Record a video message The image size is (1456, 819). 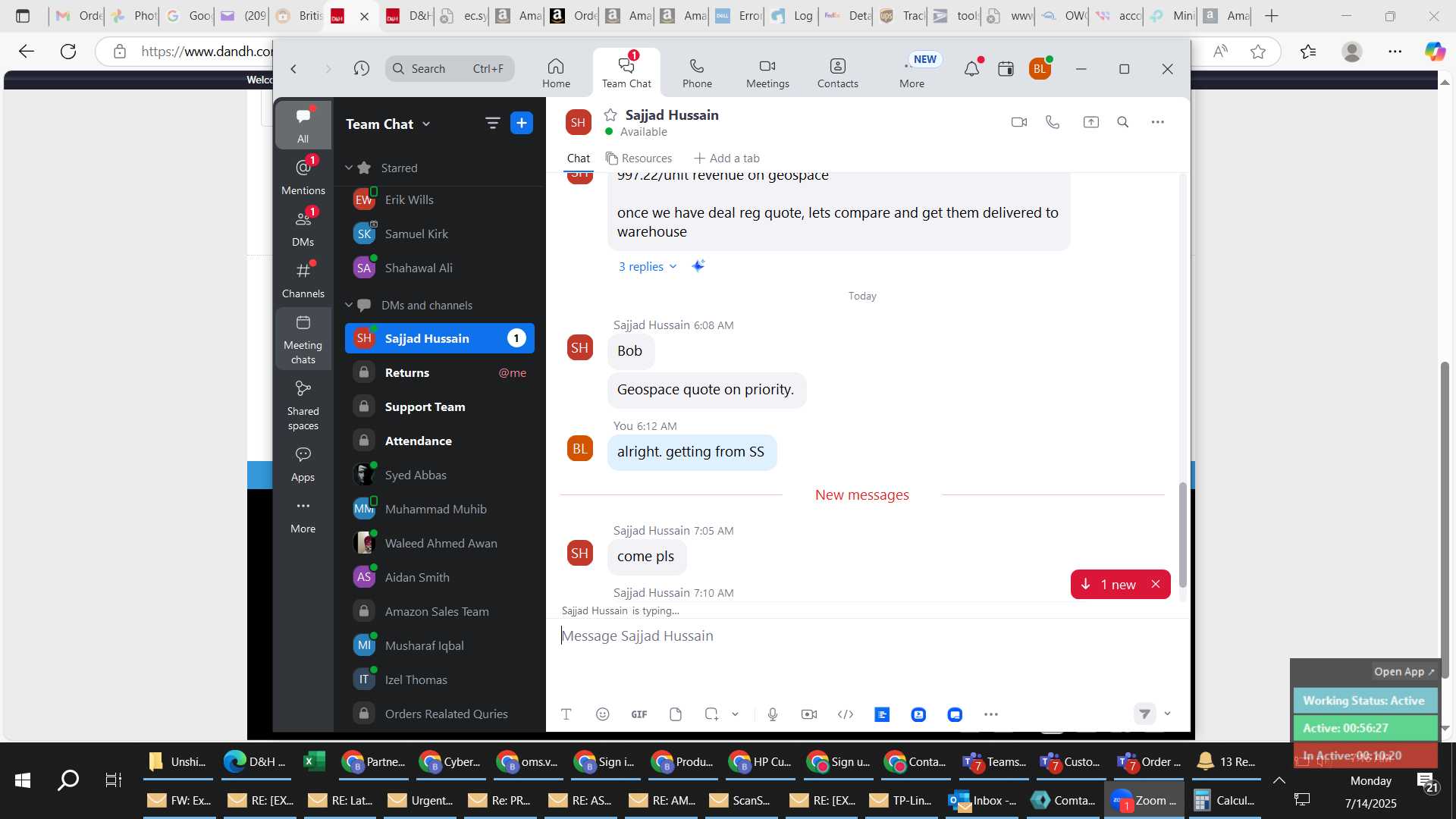coord(809,714)
